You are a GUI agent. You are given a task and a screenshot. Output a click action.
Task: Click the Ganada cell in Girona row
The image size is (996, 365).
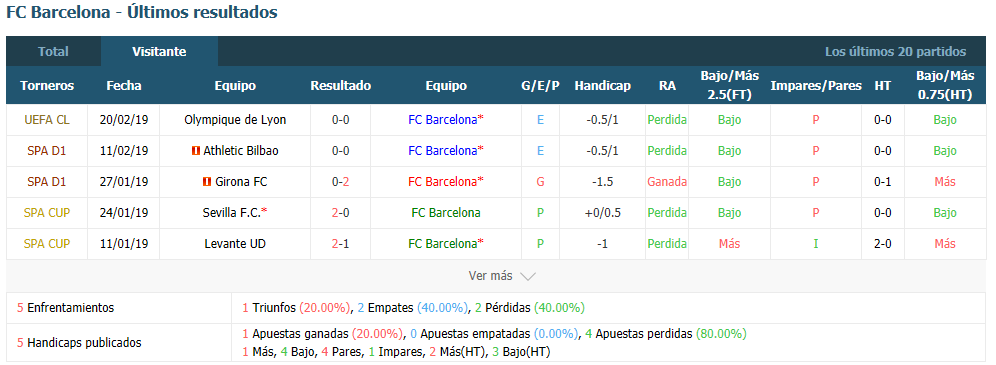click(x=667, y=182)
